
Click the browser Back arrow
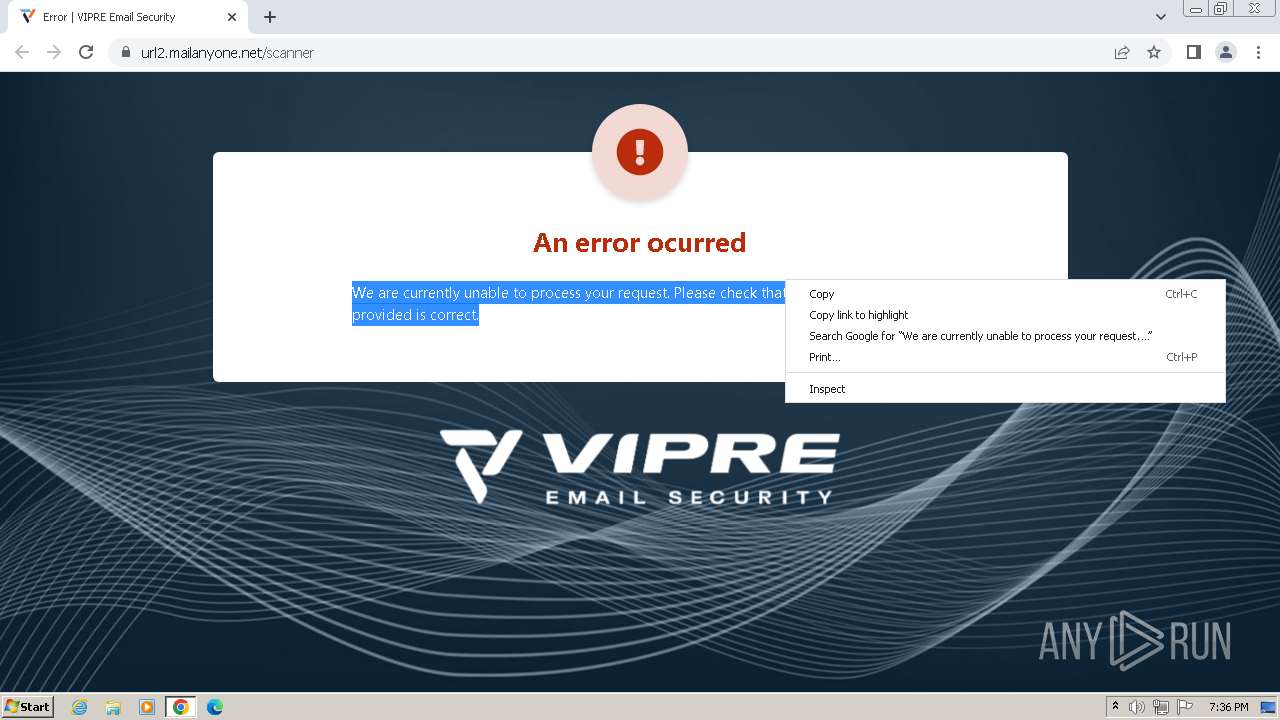coord(22,52)
